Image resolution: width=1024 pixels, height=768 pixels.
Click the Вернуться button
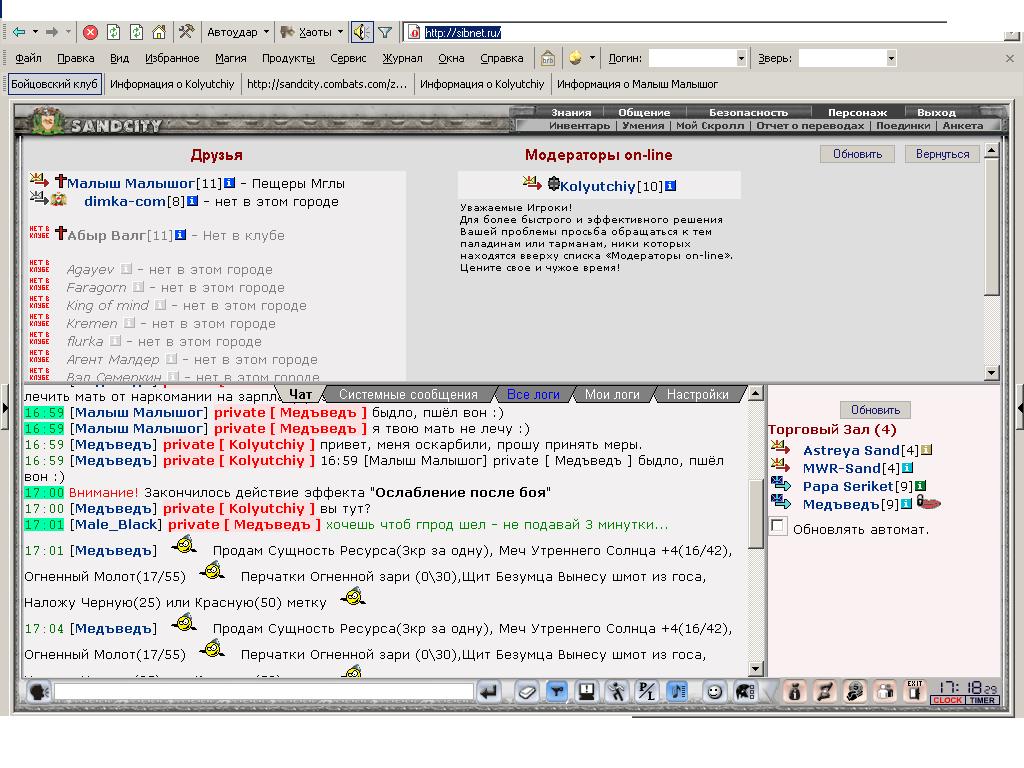(x=942, y=154)
